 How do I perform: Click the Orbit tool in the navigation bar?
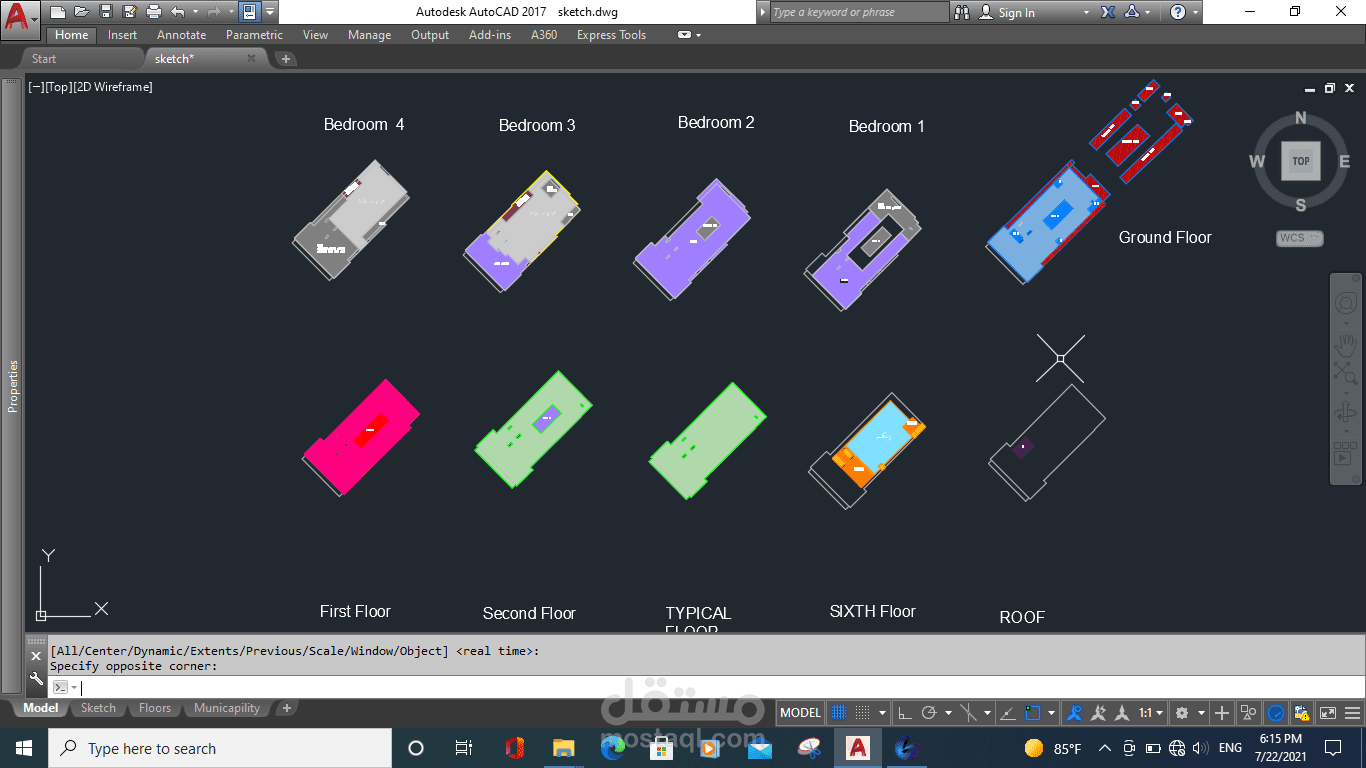click(x=1346, y=411)
